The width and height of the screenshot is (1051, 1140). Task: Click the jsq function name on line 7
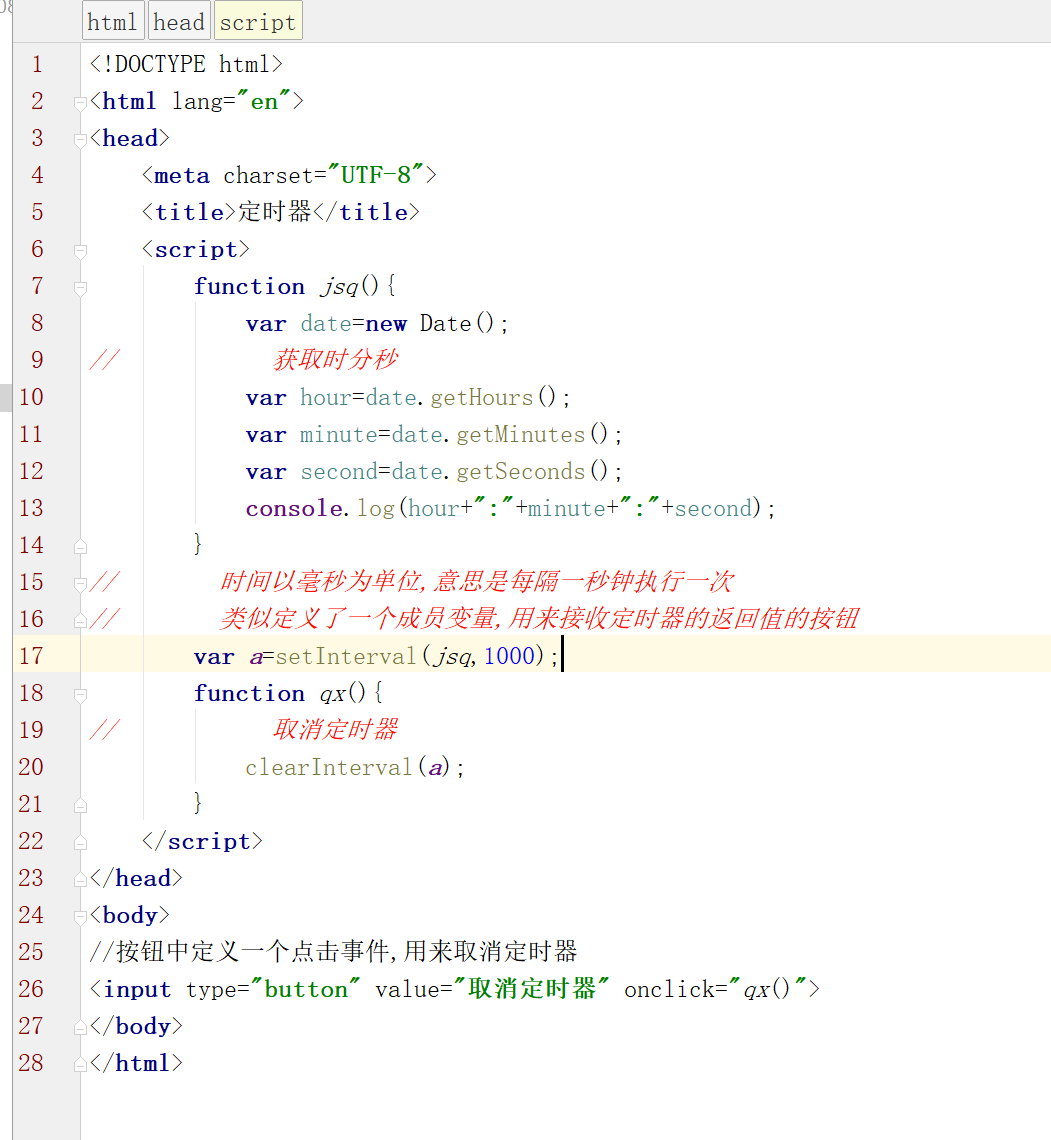(339, 286)
